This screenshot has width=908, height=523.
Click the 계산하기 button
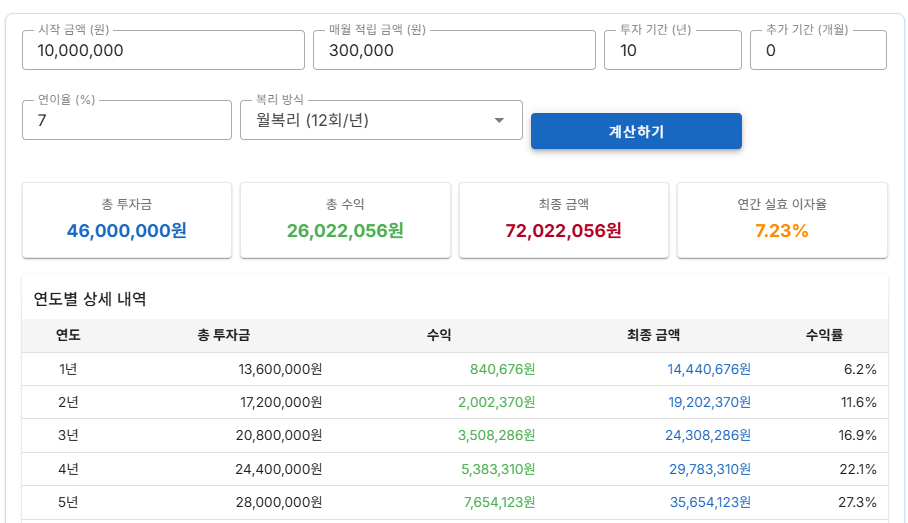click(x=636, y=131)
